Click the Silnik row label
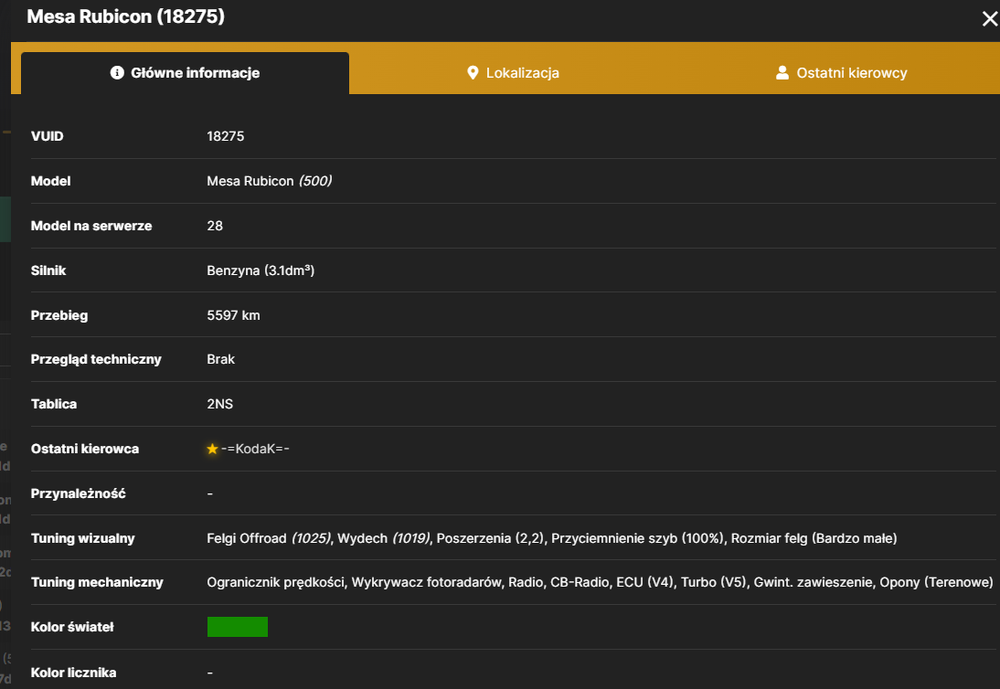 tap(48, 270)
